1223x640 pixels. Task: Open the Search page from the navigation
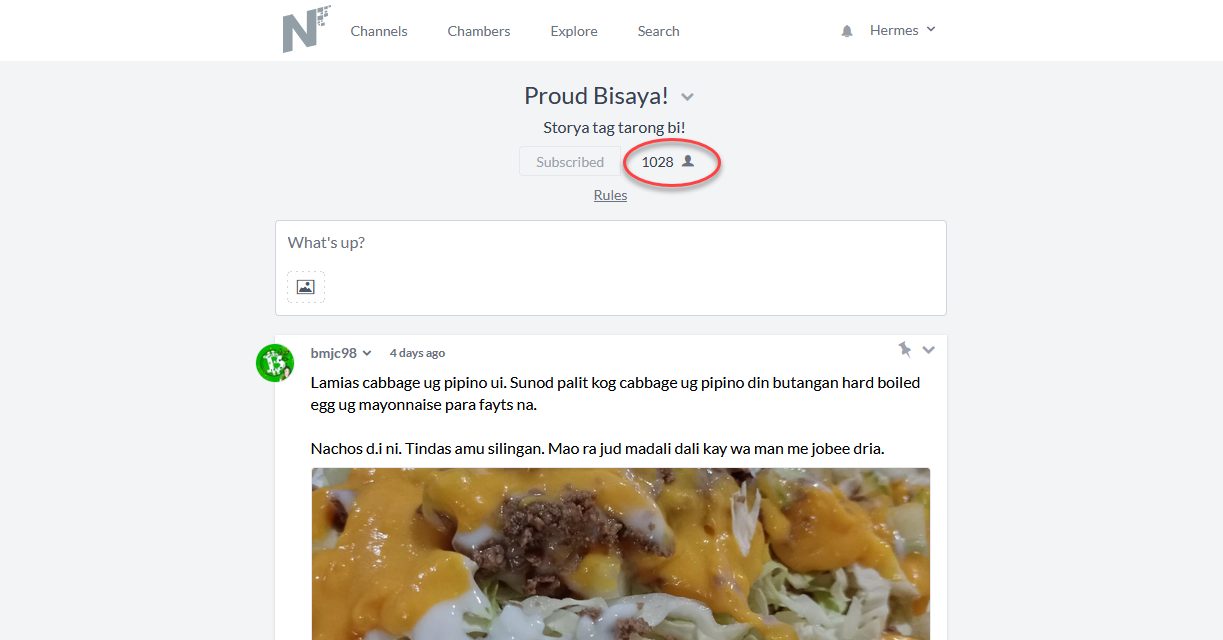(659, 31)
